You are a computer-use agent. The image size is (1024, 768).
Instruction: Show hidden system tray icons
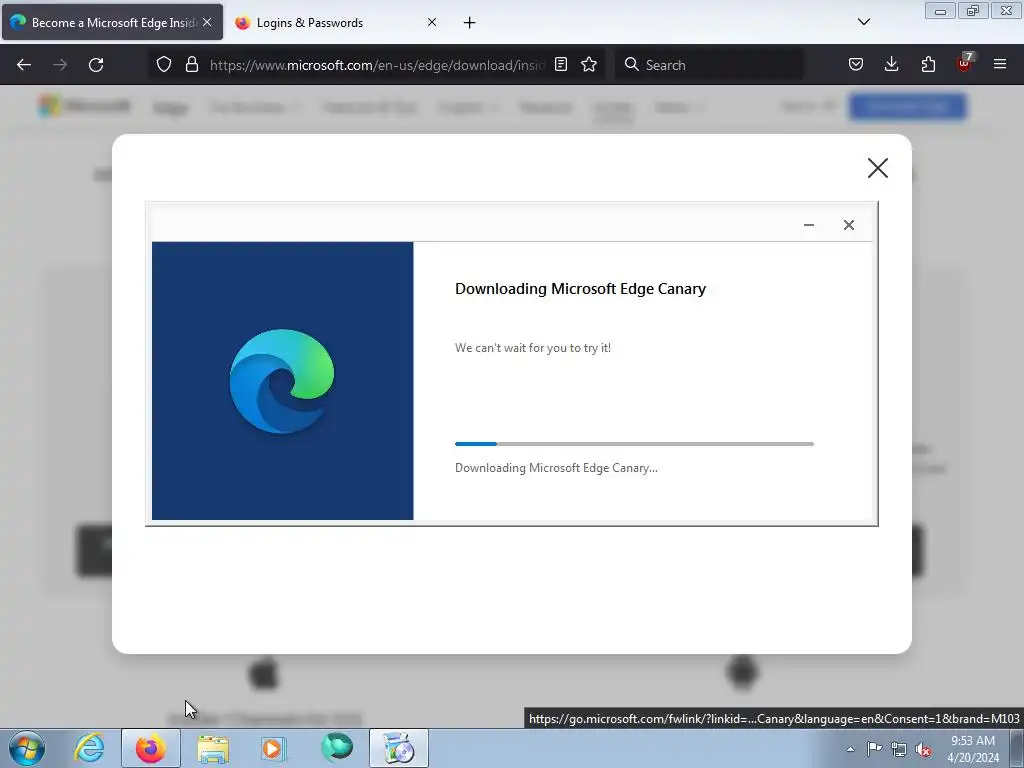click(850, 749)
